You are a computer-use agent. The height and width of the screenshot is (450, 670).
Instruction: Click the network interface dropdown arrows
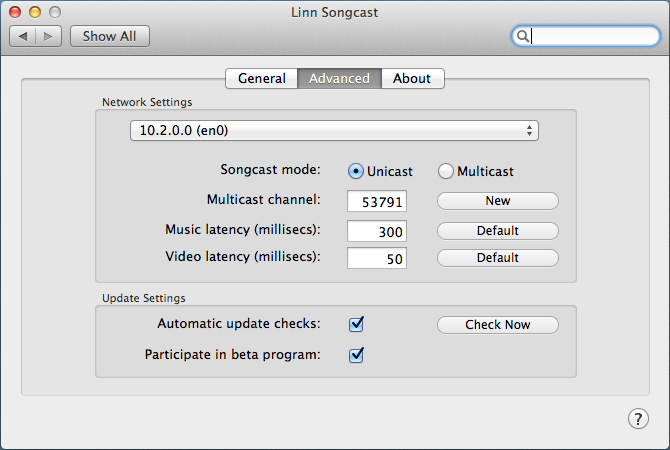tap(529, 130)
